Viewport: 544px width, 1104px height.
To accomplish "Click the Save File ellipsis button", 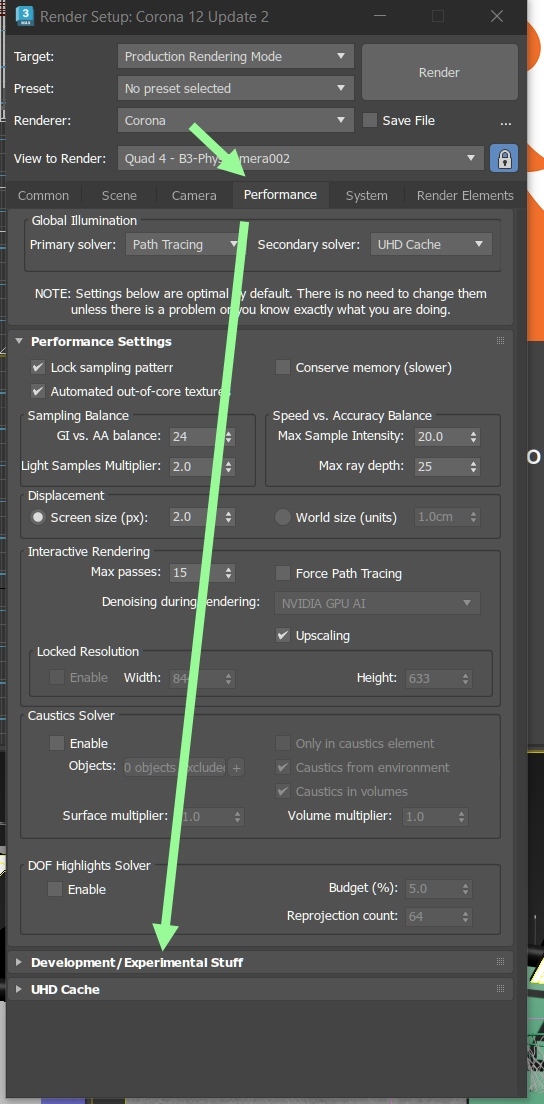I will 505,121.
